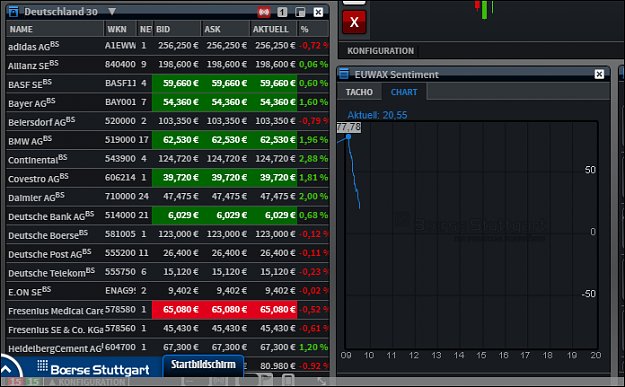Select the Continental row name
This screenshot has width=625, height=387.
pyautogui.click(x=37, y=159)
